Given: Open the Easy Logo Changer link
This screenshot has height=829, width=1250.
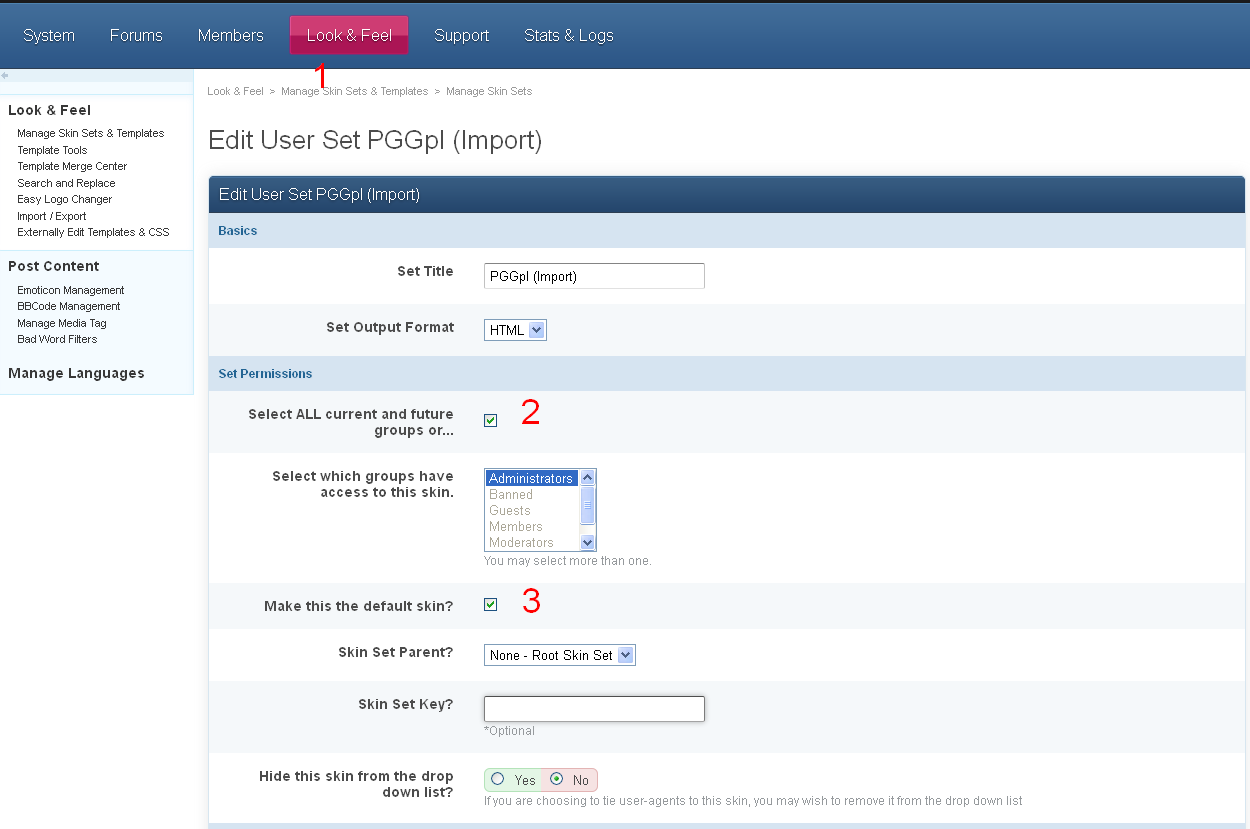Looking at the screenshot, I should pyautogui.click(x=64, y=199).
